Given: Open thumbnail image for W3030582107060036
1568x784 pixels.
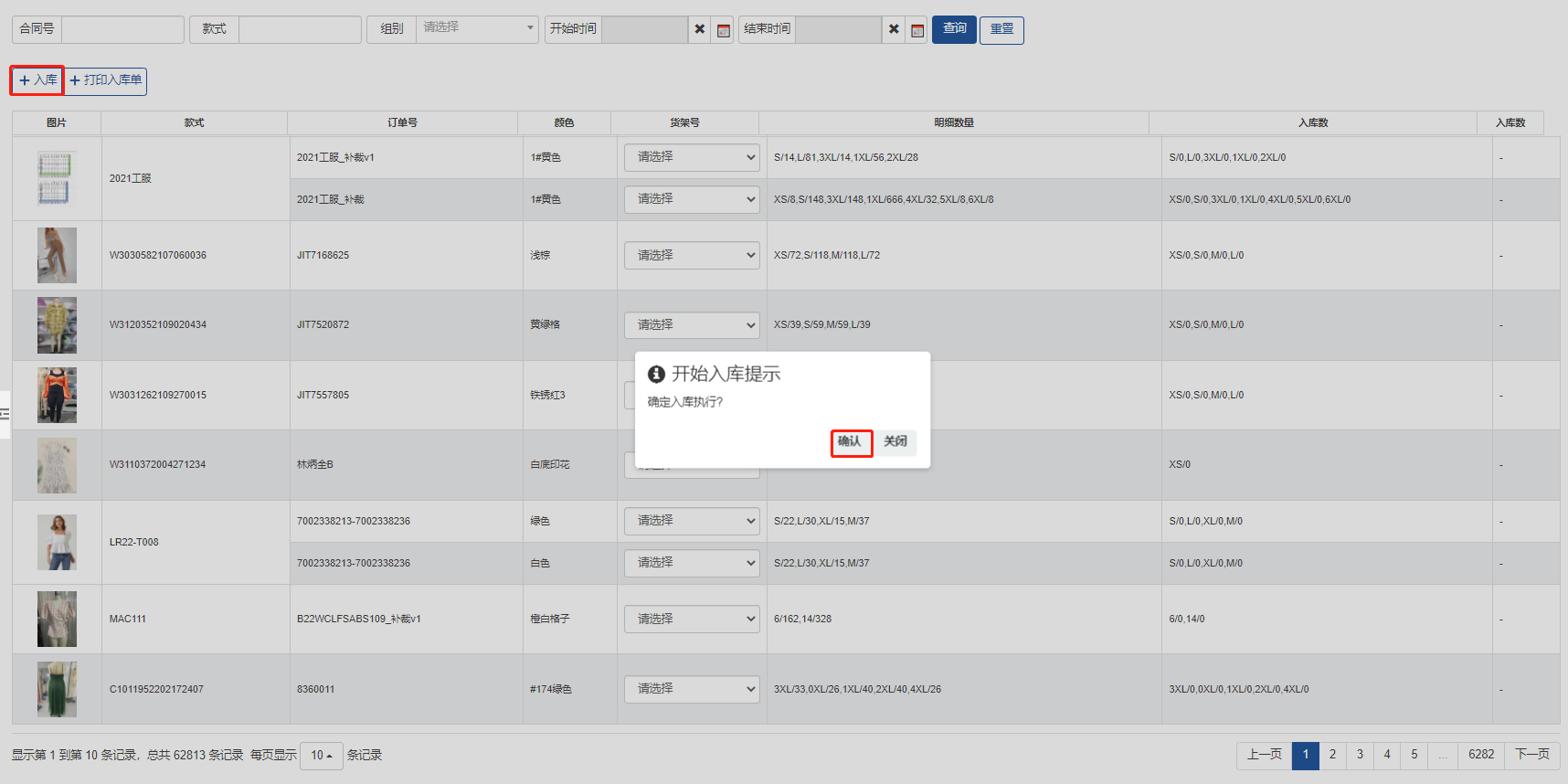Looking at the screenshot, I should tap(57, 255).
